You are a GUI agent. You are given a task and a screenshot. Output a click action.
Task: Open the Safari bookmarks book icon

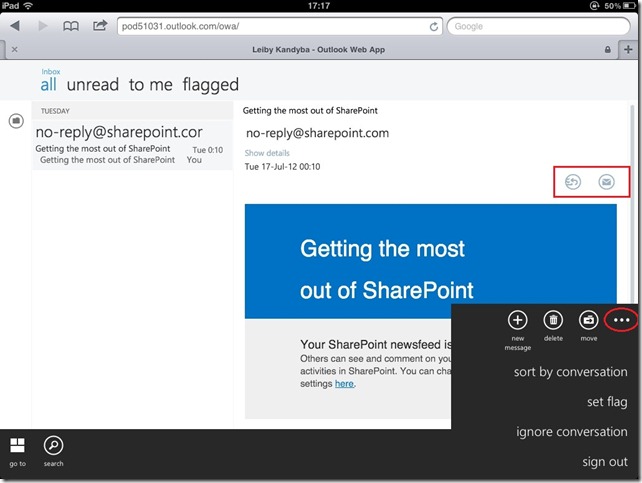[71, 26]
